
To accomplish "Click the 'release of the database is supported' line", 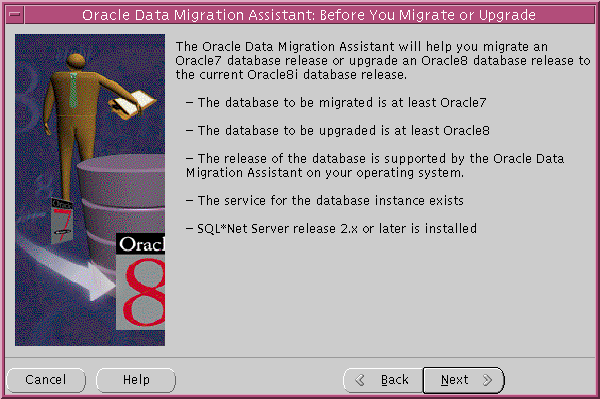I will [375, 165].
